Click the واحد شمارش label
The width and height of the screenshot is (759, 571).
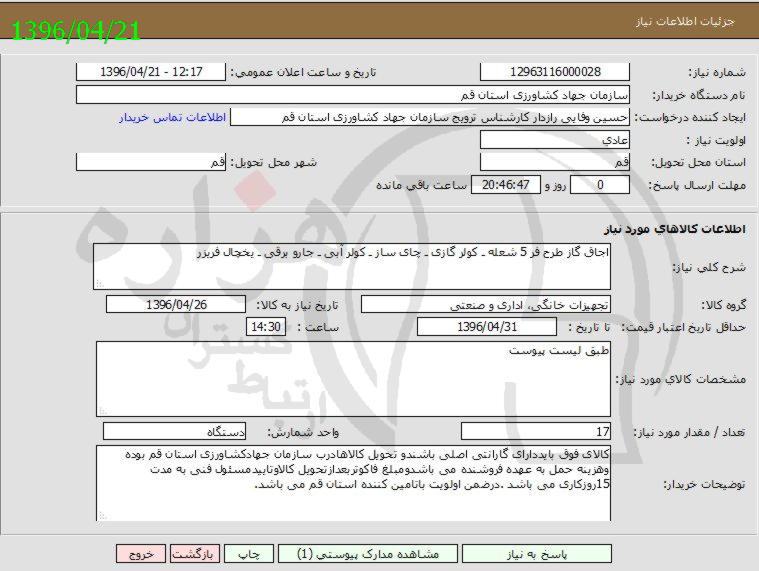click(x=303, y=432)
